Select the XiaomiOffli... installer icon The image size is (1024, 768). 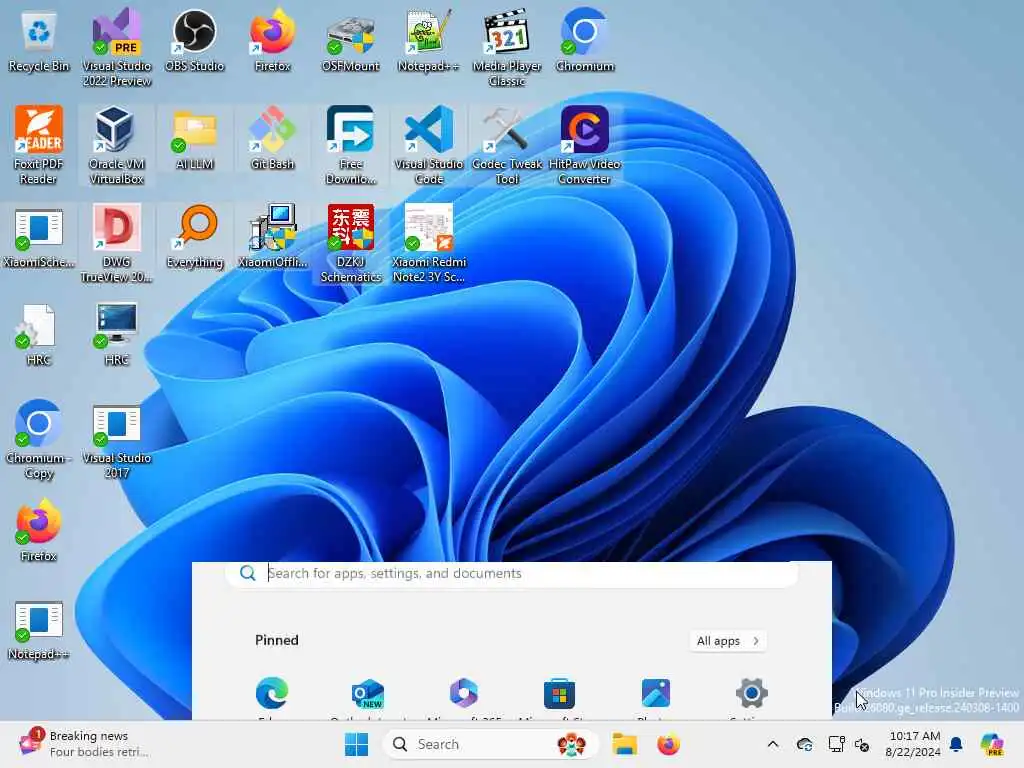(x=272, y=236)
